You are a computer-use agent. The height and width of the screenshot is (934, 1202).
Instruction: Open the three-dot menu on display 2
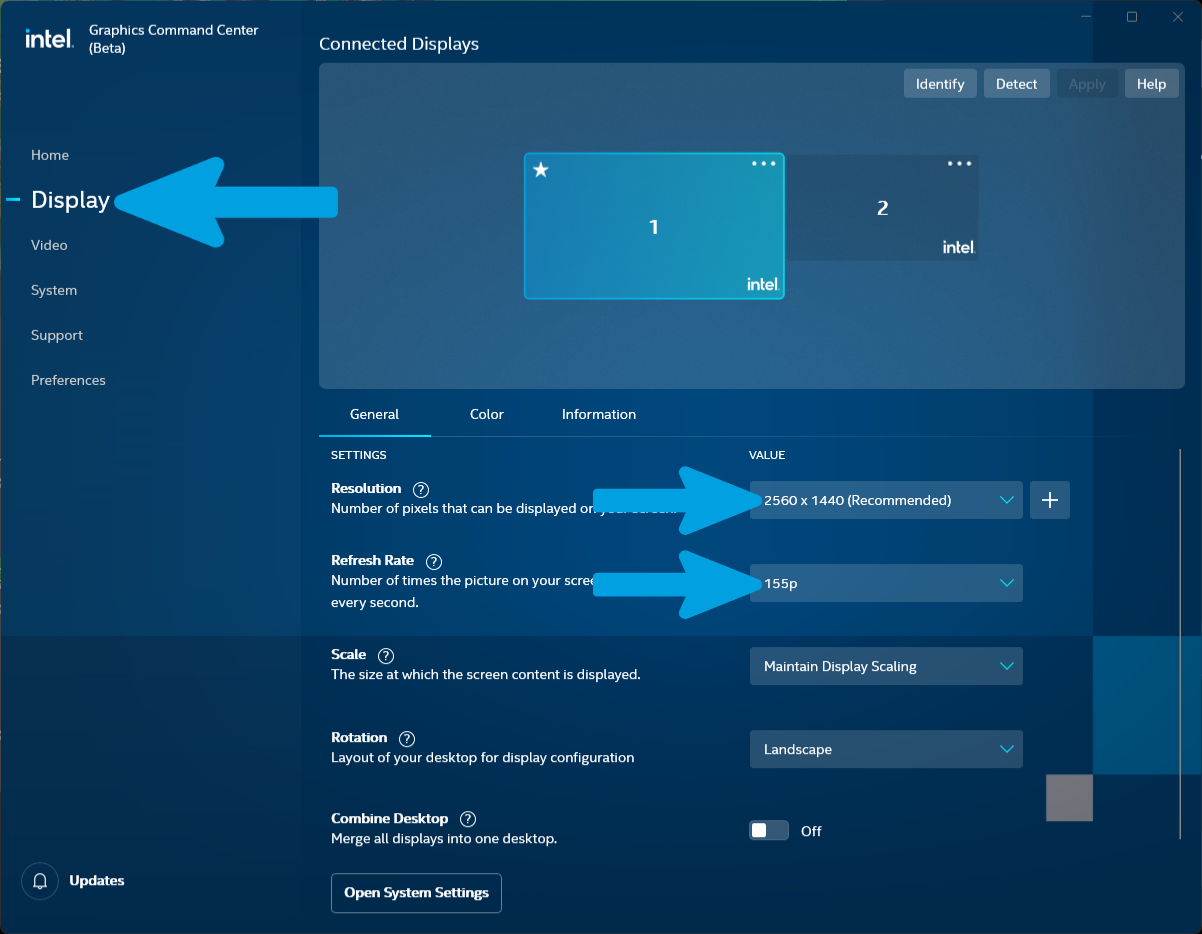coord(959,164)
